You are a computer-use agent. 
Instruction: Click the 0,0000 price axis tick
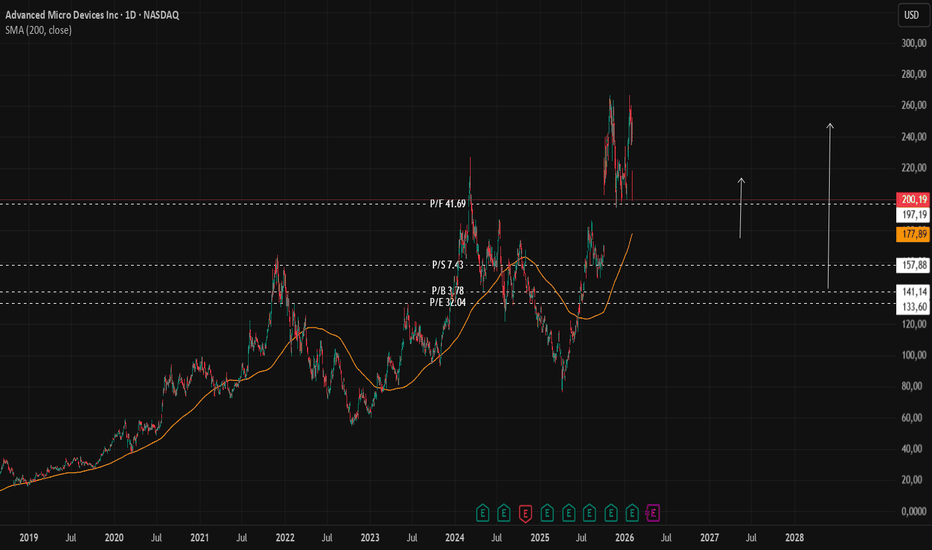click(x=914, y=511)
